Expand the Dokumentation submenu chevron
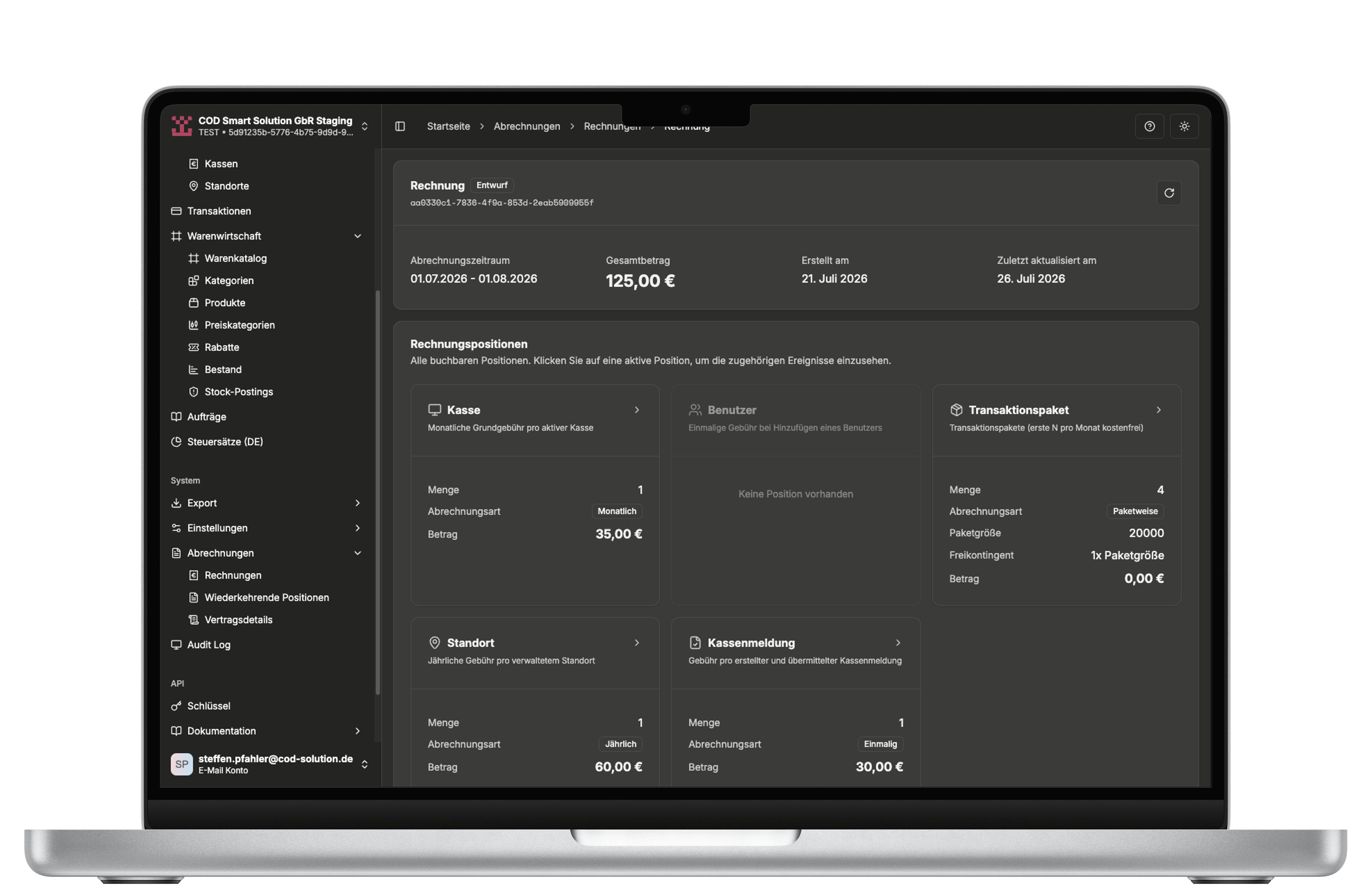 (357, 731)
